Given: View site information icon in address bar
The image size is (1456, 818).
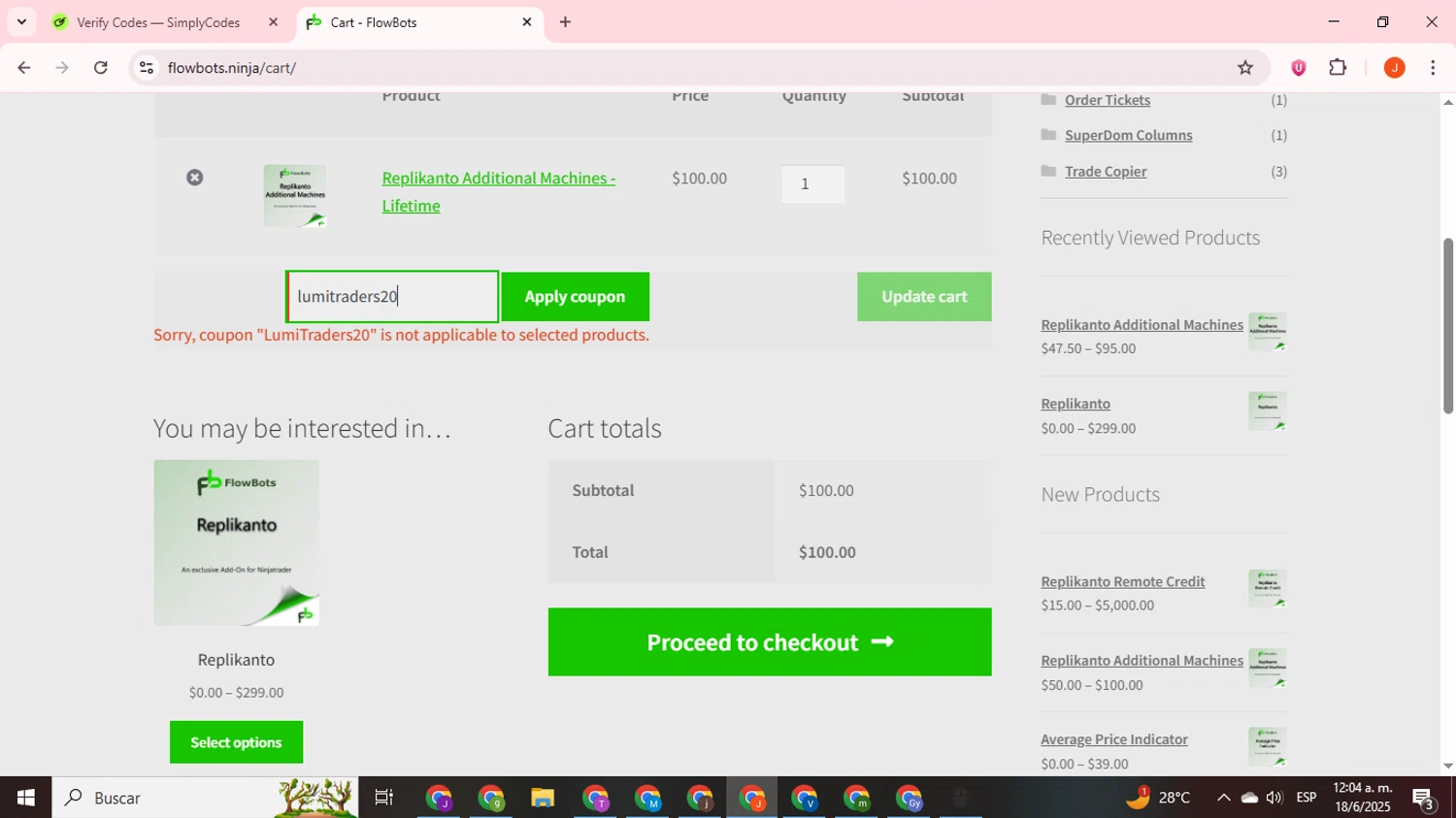Looking at the screenshot, I should click(x=147, y=68).
